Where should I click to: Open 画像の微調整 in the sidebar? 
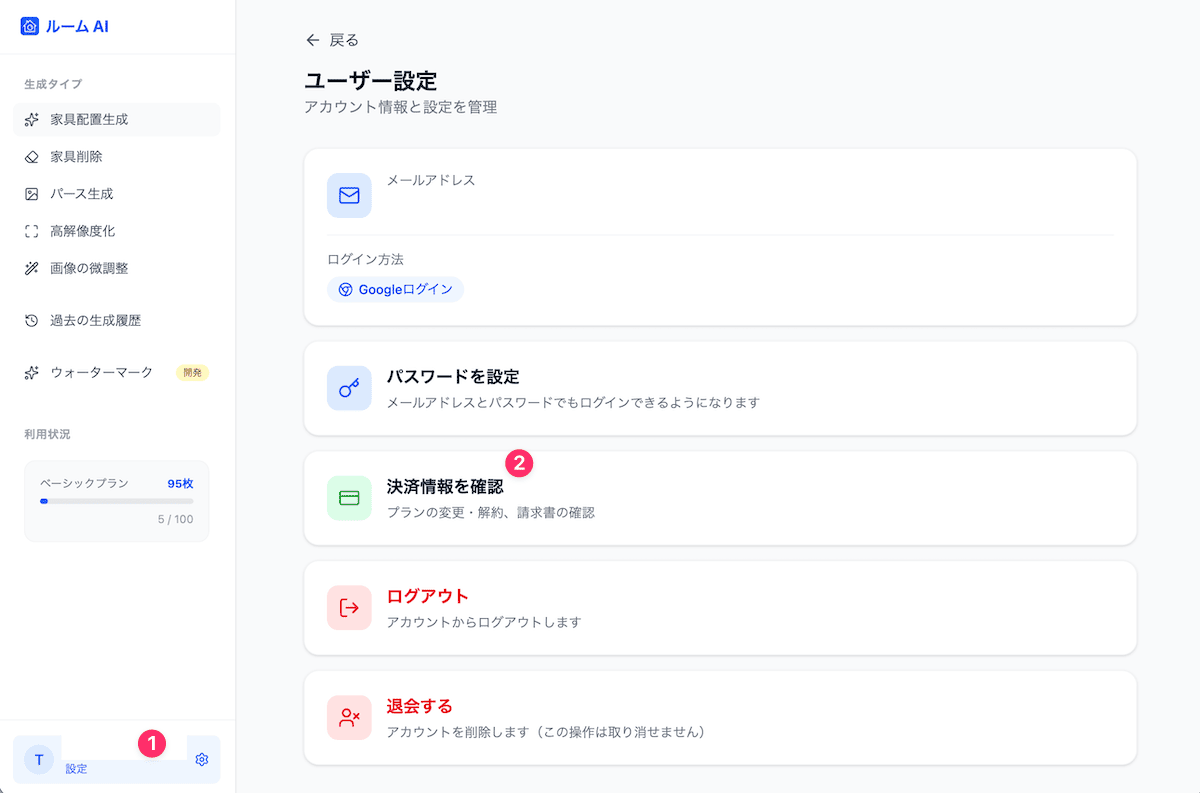89,268
